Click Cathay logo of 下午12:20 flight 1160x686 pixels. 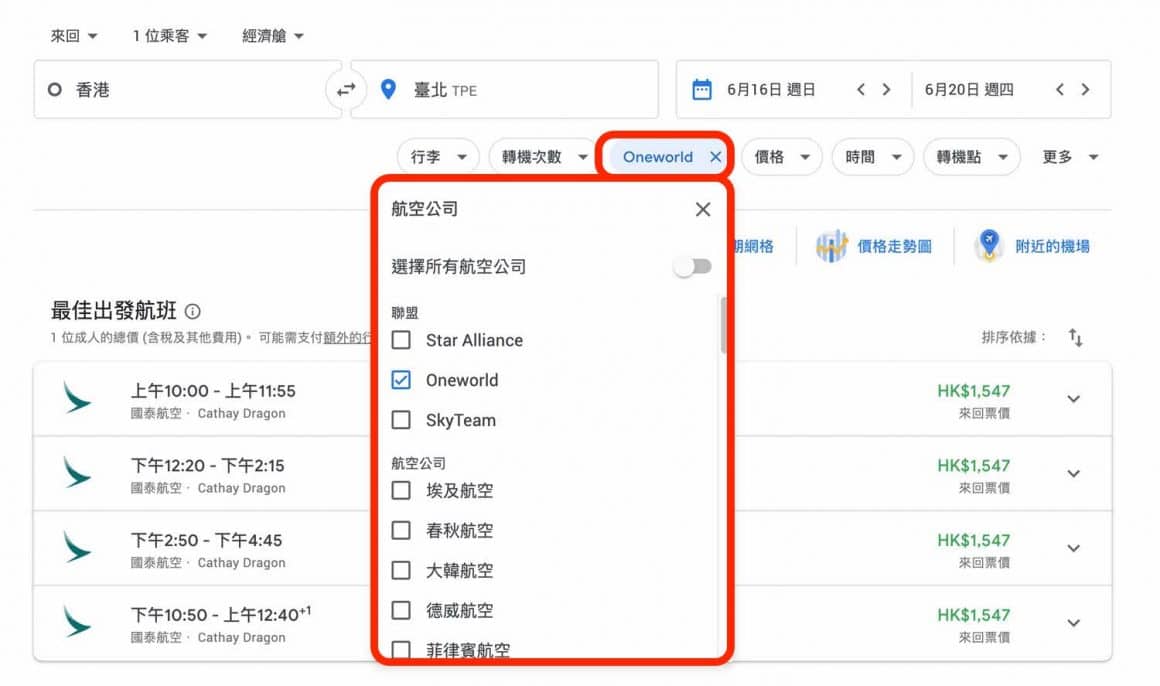tap(76, 473)
